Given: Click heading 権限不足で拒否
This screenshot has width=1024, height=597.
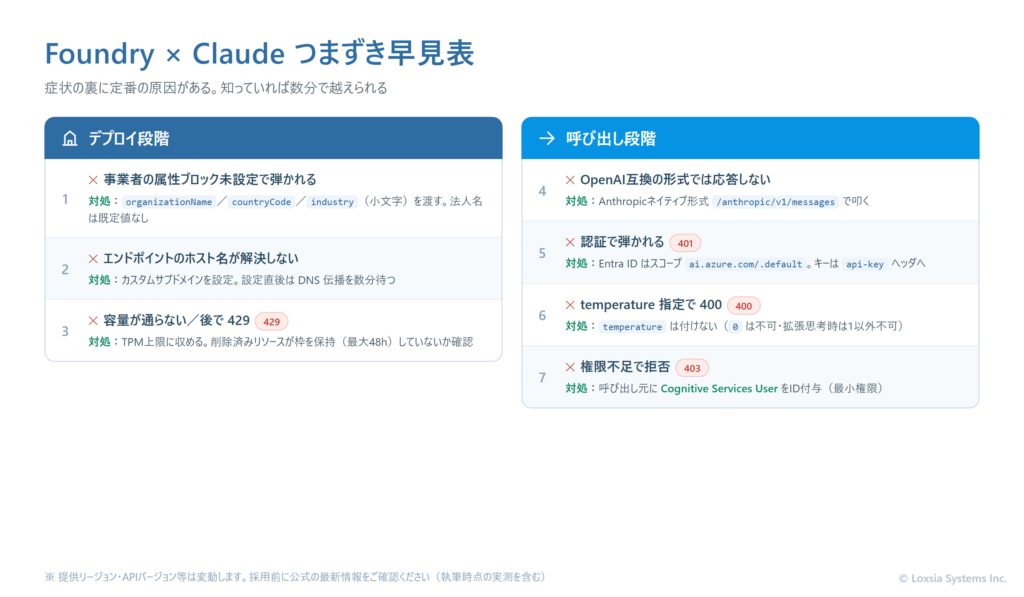Looking at the screenshot, I should tap(625, 367).
